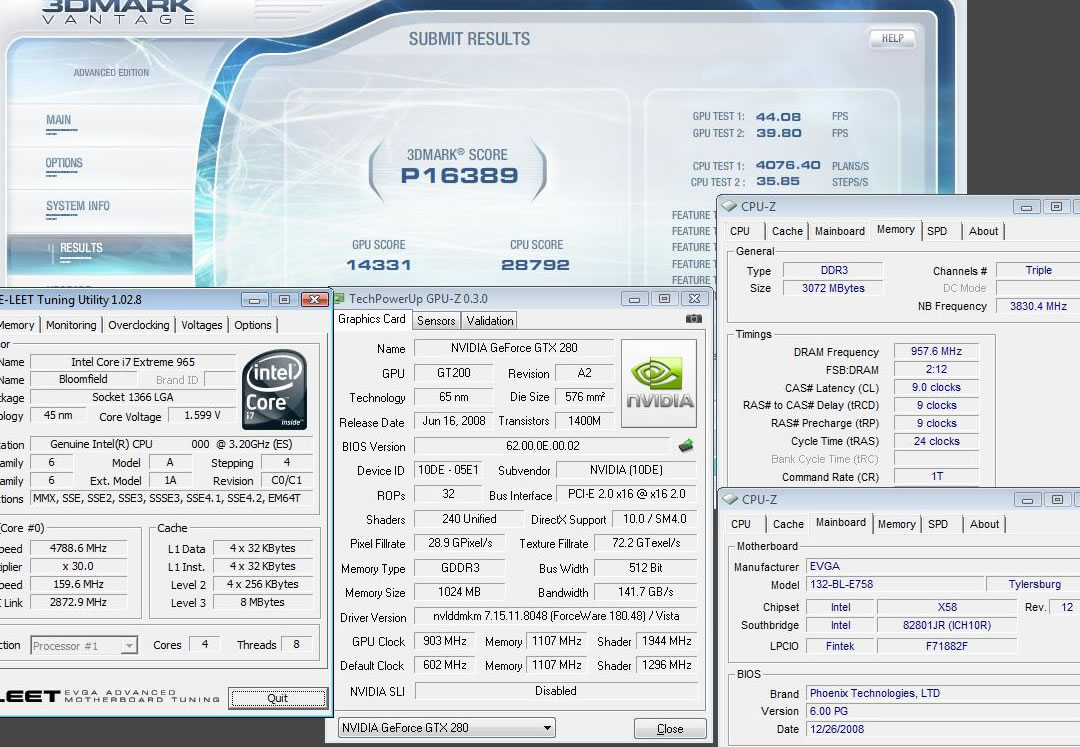Click the Bandwidth 141.7 GB/s value
This screenshot has width=1080, height=747.
coord(645,592)
